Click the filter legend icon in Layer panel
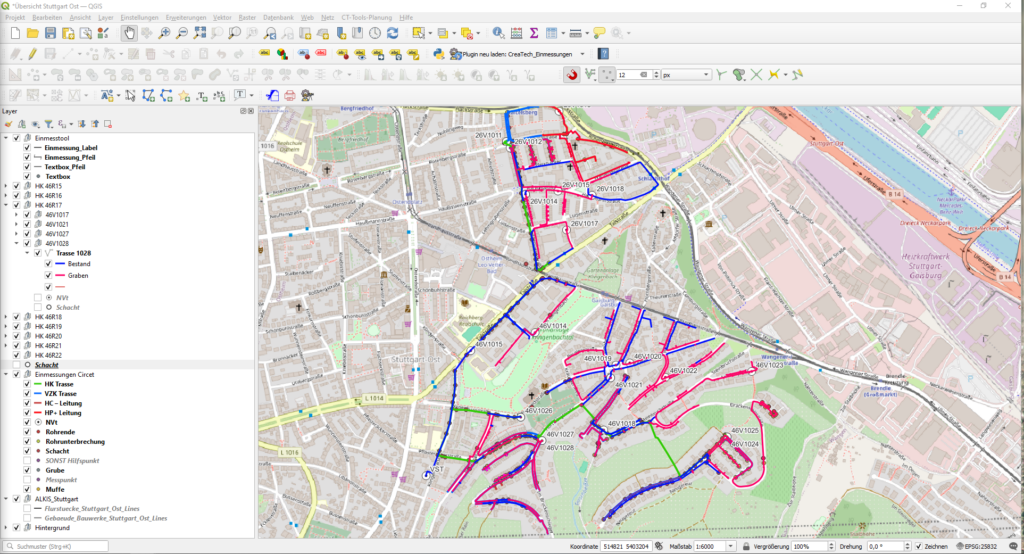This screenshot has width=1024, height=554. point(48,124)
